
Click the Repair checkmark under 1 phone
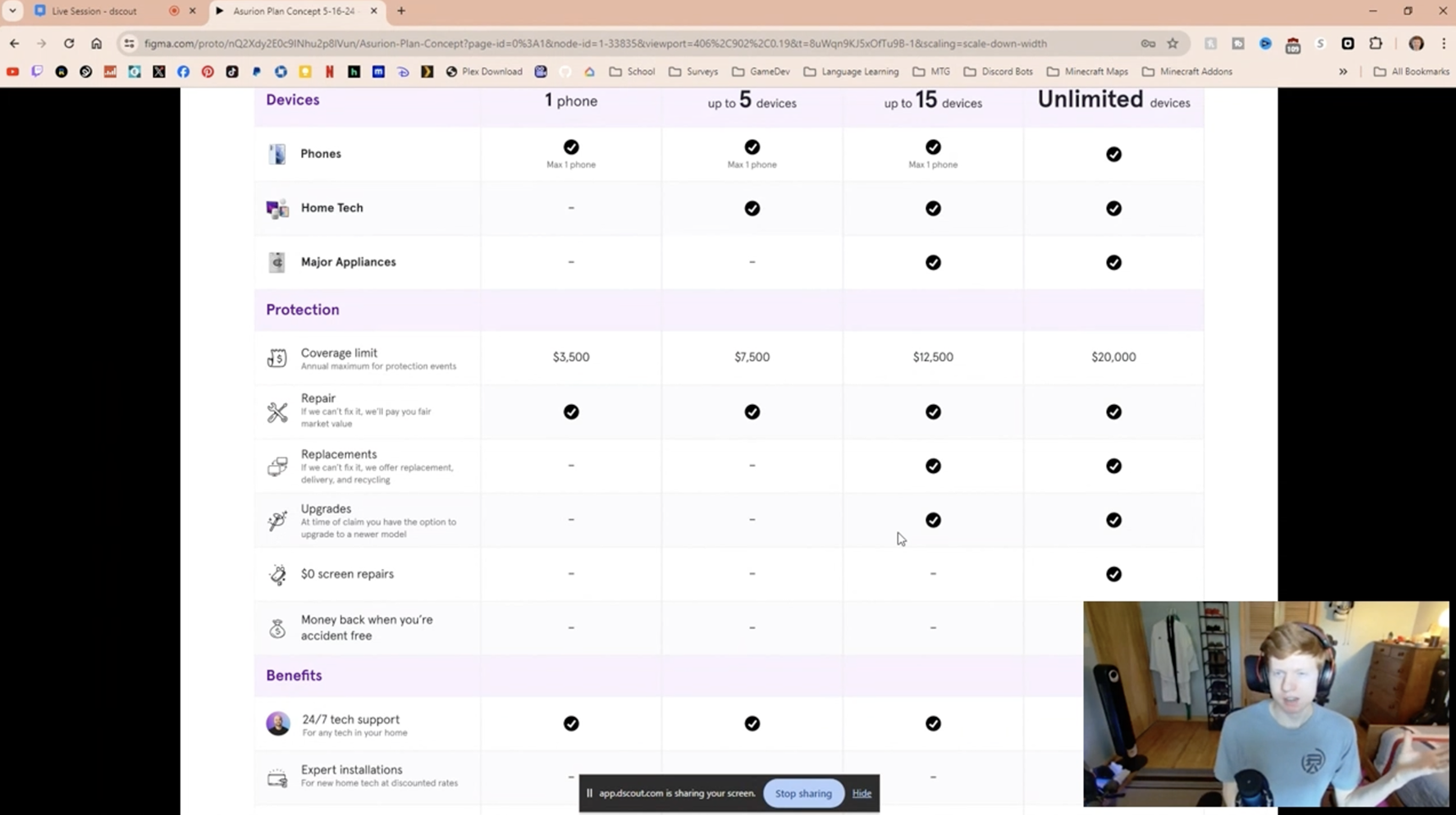coord(571,412)
